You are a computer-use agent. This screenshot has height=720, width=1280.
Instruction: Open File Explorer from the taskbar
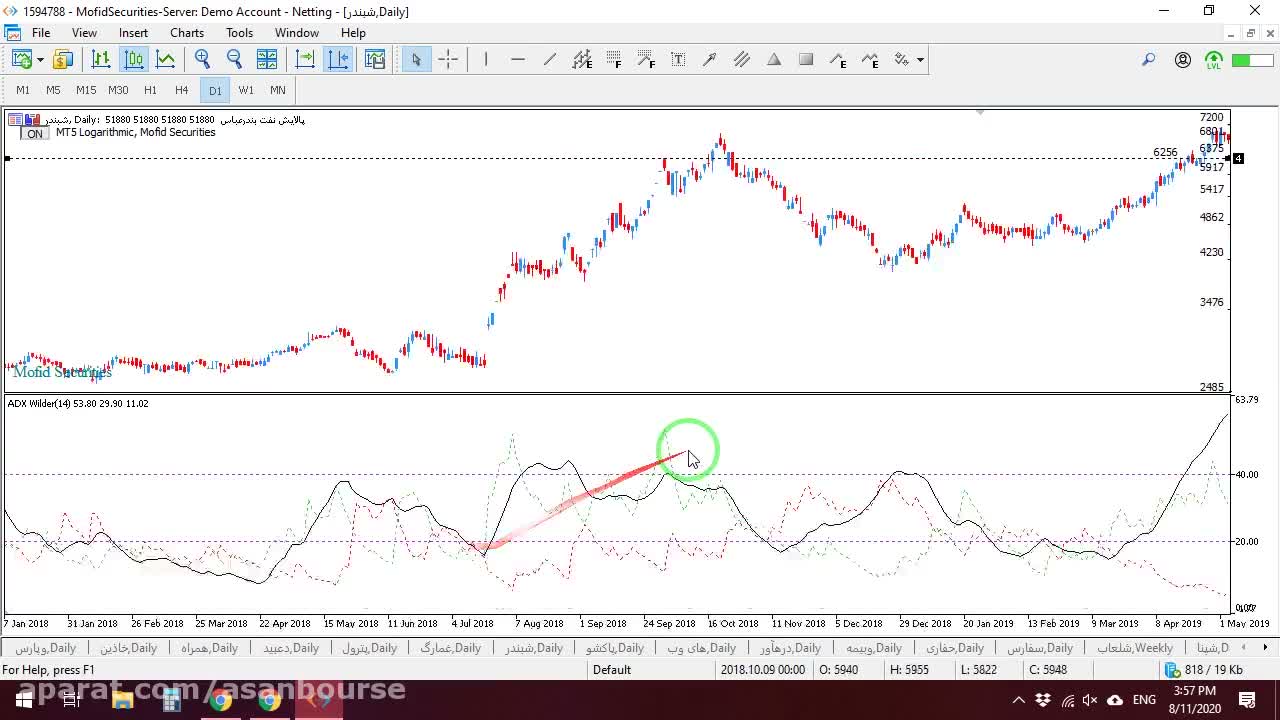[122, 699]
